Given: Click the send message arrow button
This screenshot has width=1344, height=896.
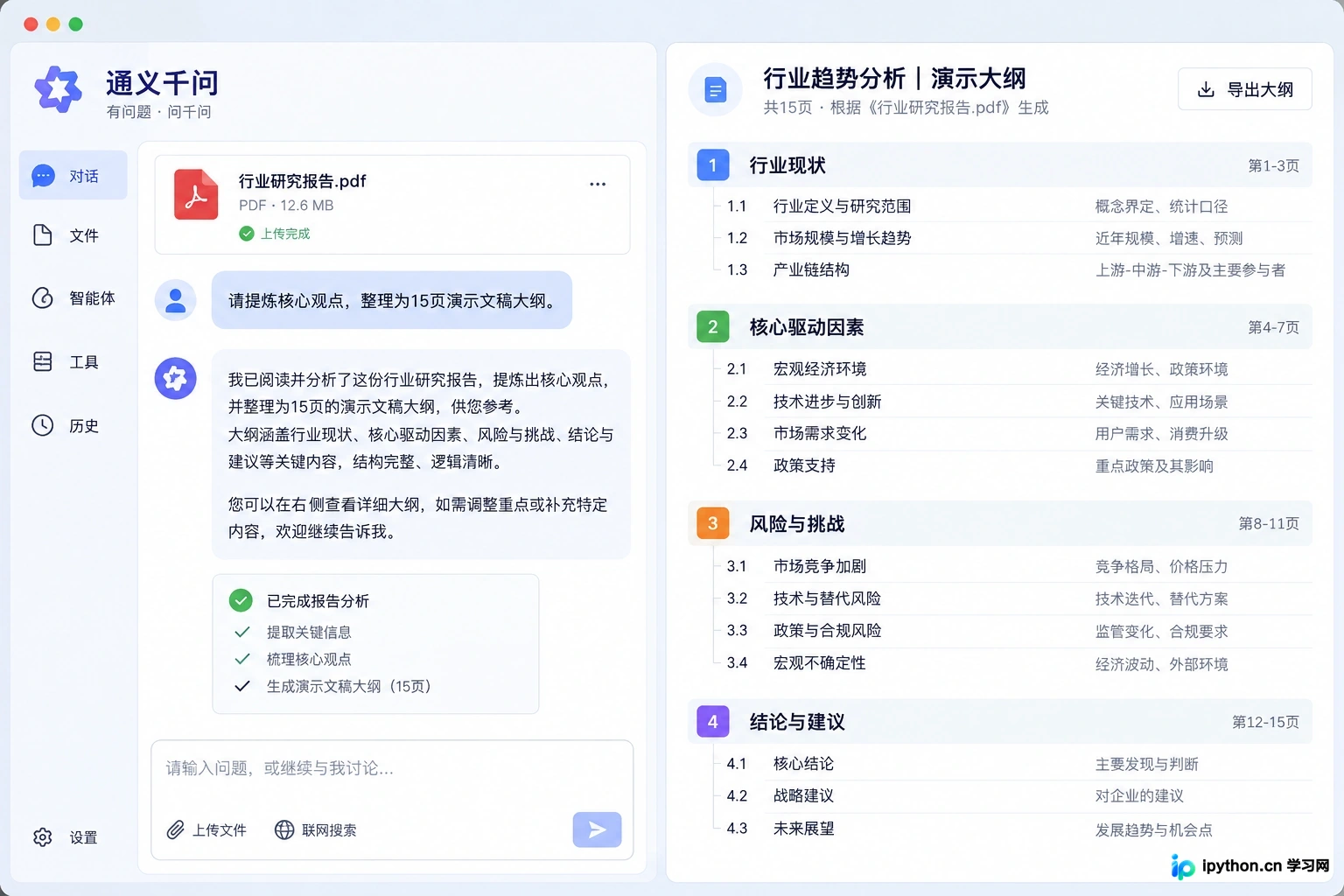Looking at the screenshot, I should pyautogui.click(x=598, y=829).
